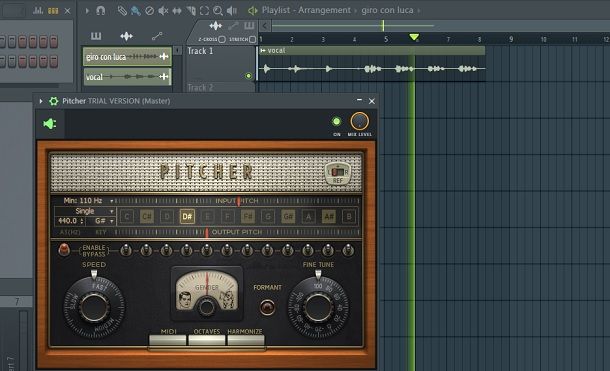Select the Draw pencil tool

coord(122,10)
